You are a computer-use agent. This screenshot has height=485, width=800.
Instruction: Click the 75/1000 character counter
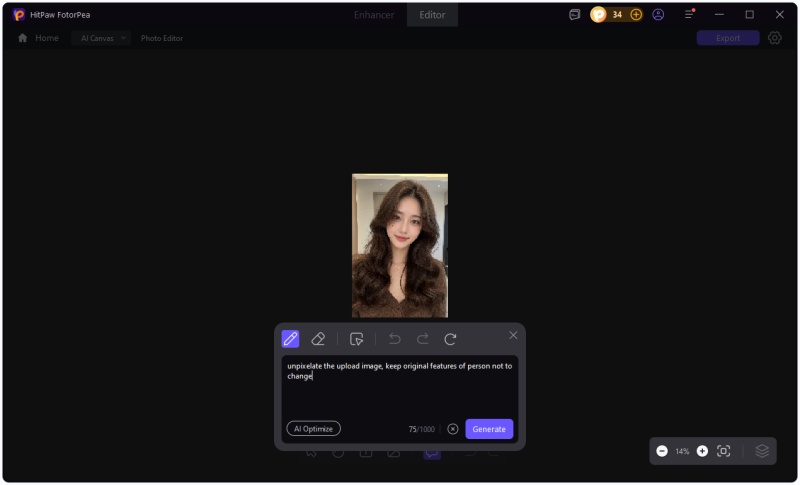click(x=421, y=429)
